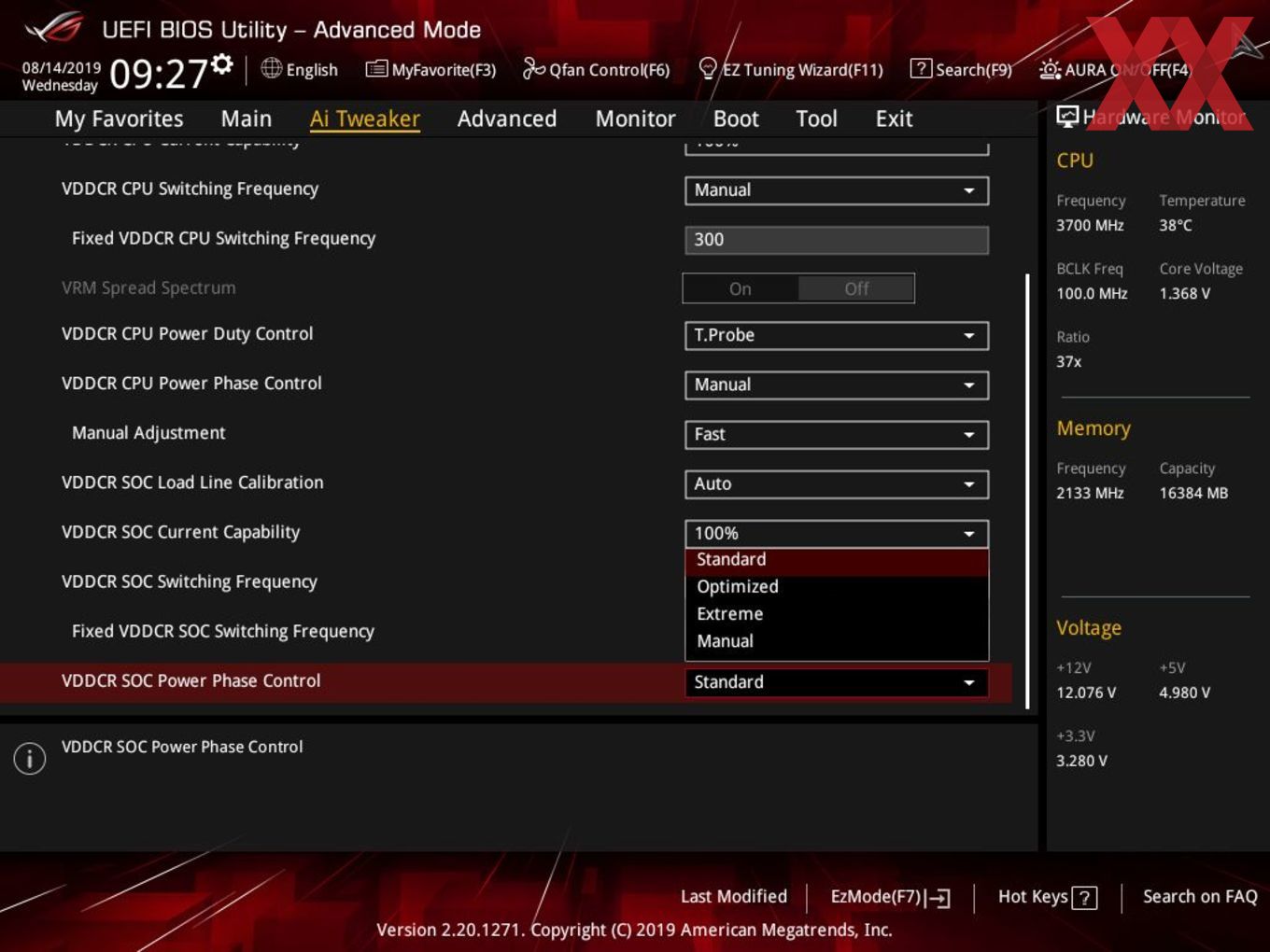Click Fixed VDDCR CPU Switching Frequency field
The height and width of the screenshot is (952, 1270).
[x=837, y=240]
